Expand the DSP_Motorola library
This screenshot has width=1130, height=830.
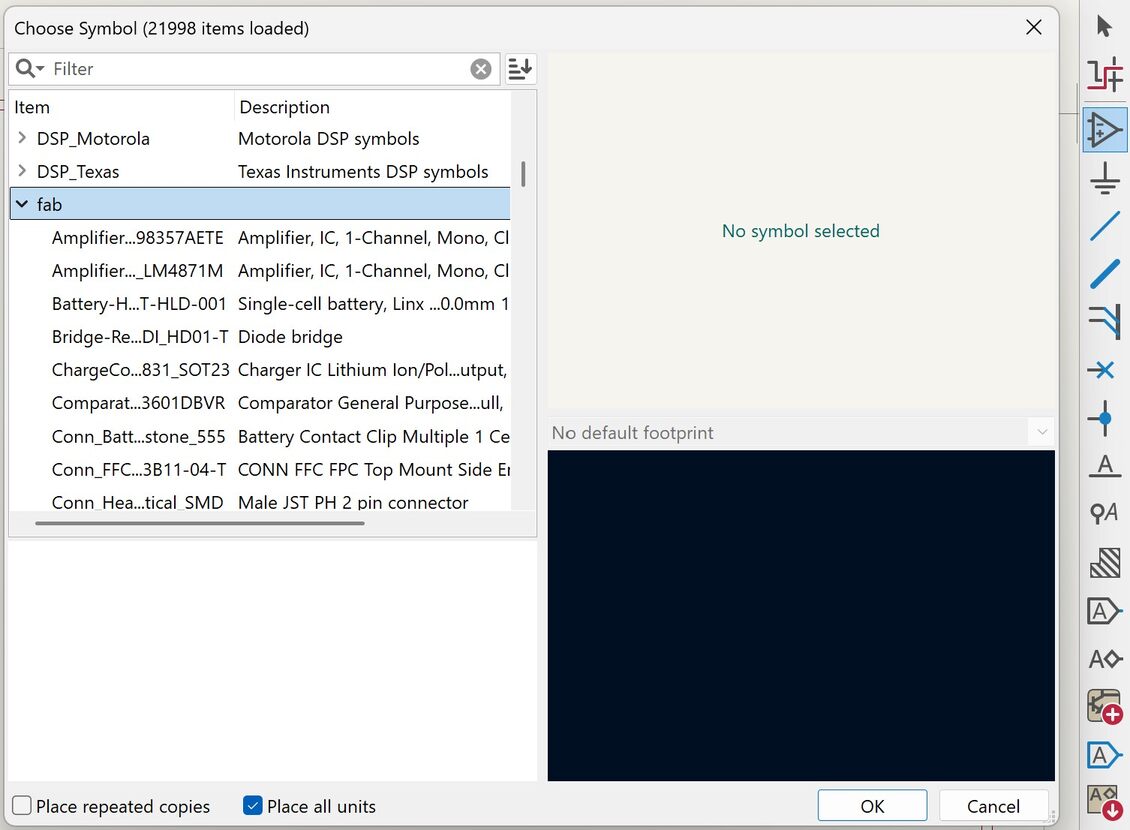[22, 138]
